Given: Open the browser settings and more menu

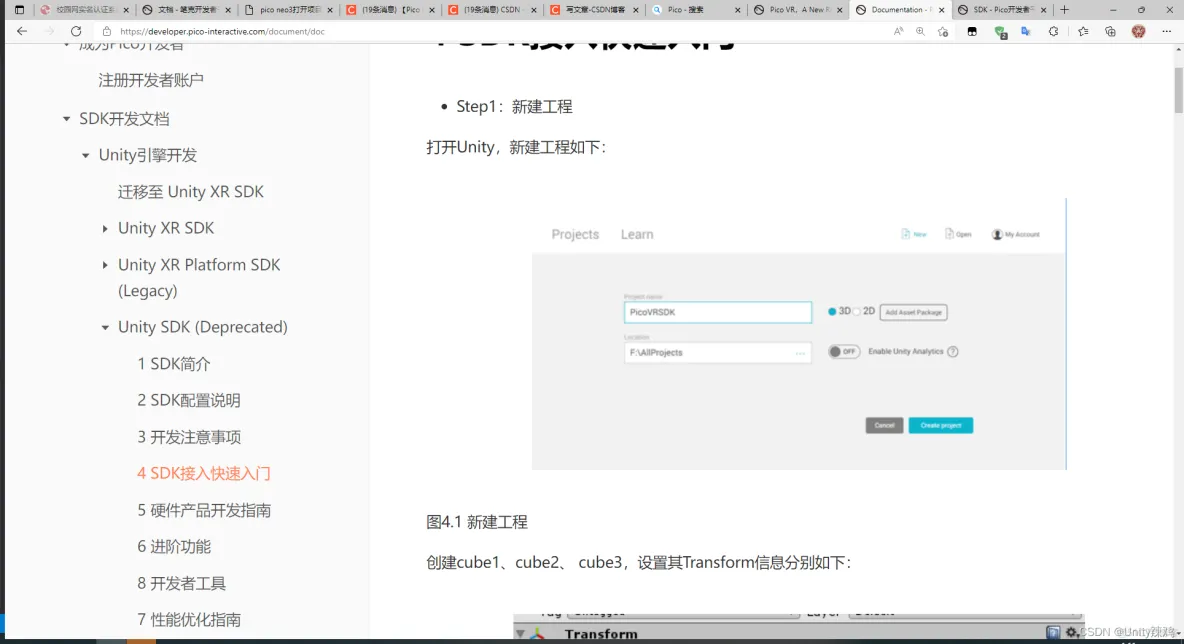Looking at the screenshot, I should pyautogui.click(x=1167, y=31).
